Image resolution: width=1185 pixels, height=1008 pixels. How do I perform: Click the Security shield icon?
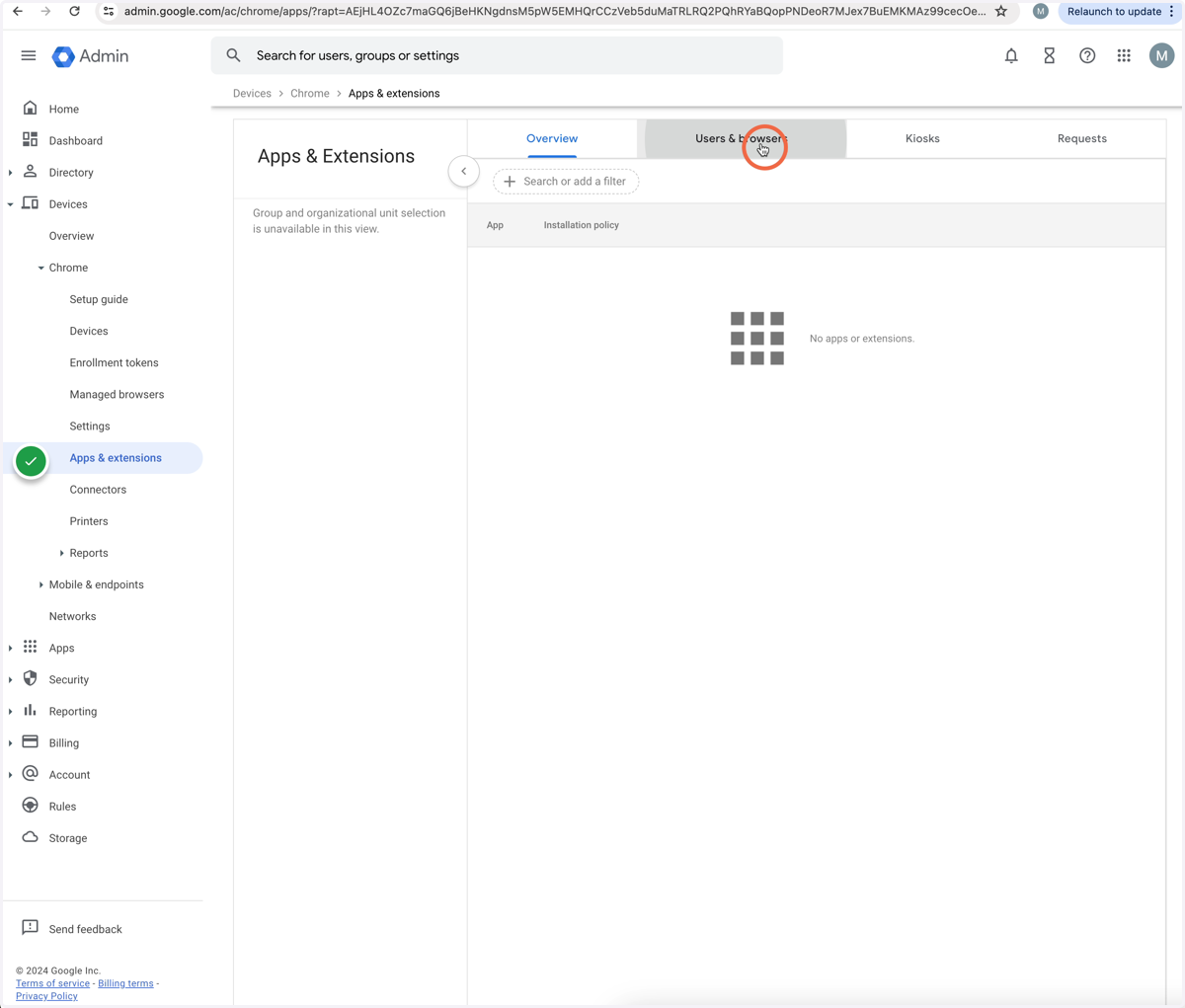tap(31, 679)
